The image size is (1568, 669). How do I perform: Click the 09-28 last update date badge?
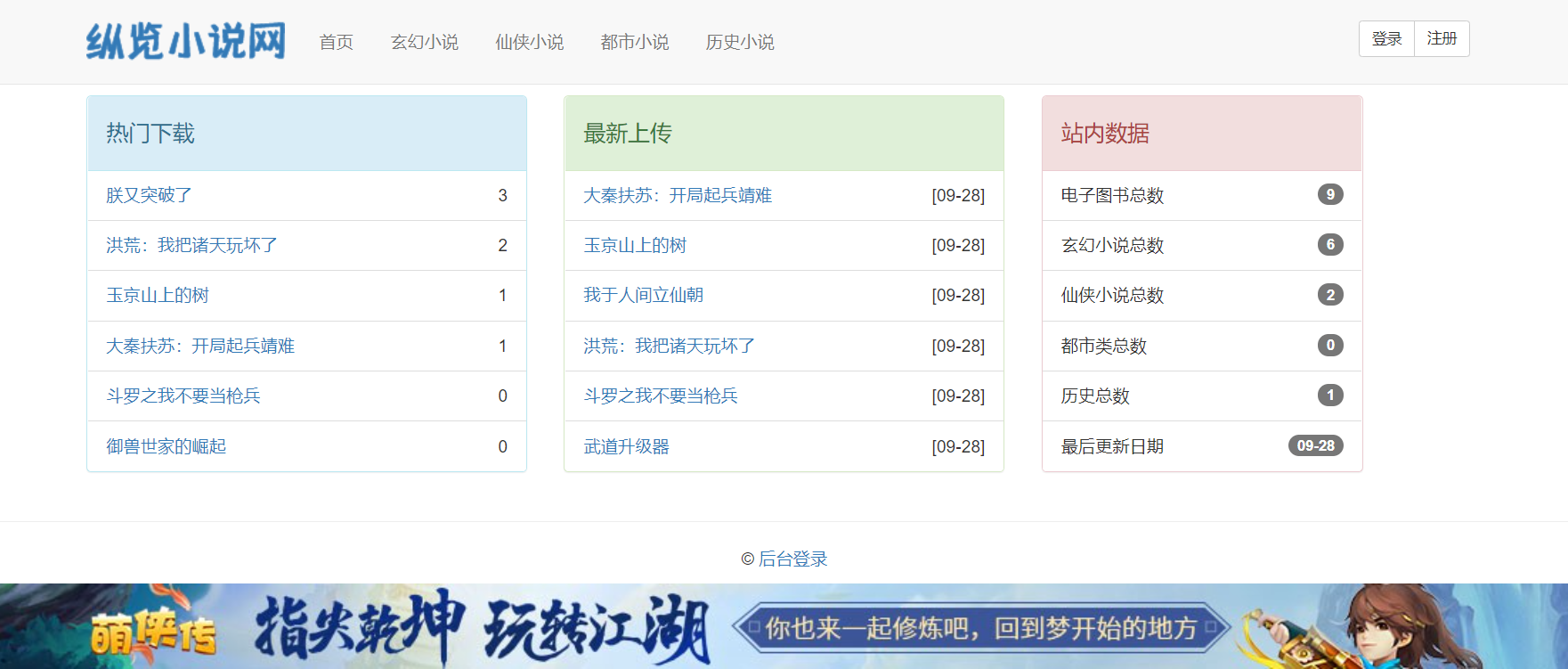click(x=1315, y=445)
